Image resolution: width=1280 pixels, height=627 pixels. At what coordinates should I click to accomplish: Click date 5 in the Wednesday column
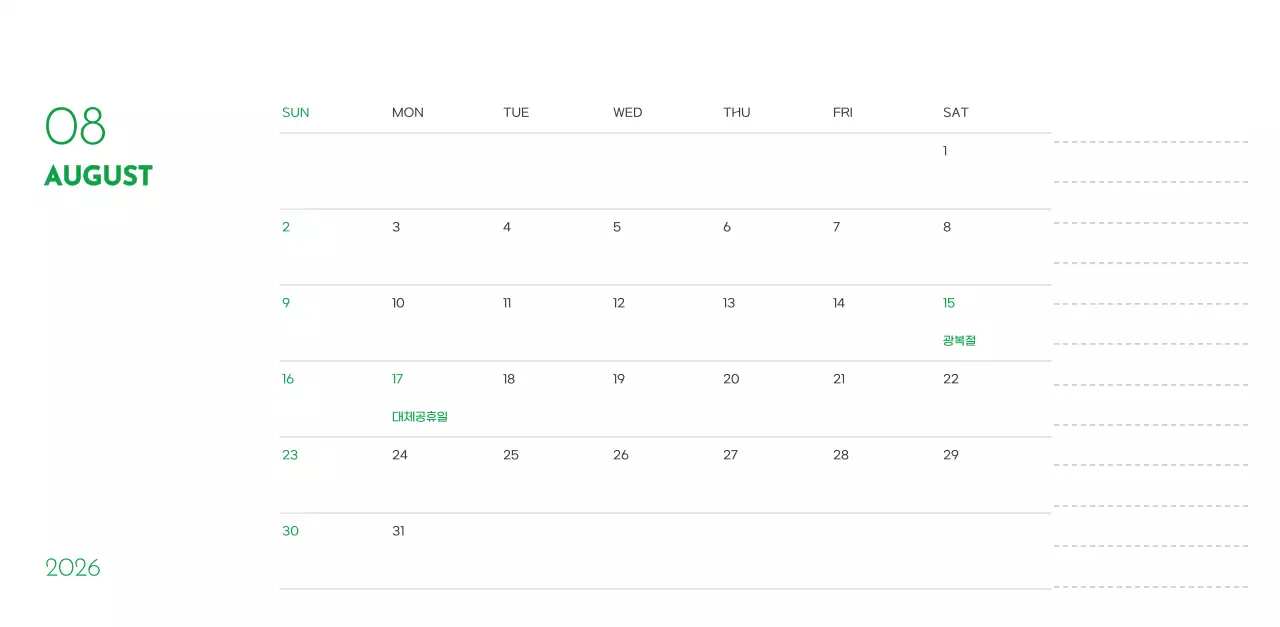(x=617, y=227)
